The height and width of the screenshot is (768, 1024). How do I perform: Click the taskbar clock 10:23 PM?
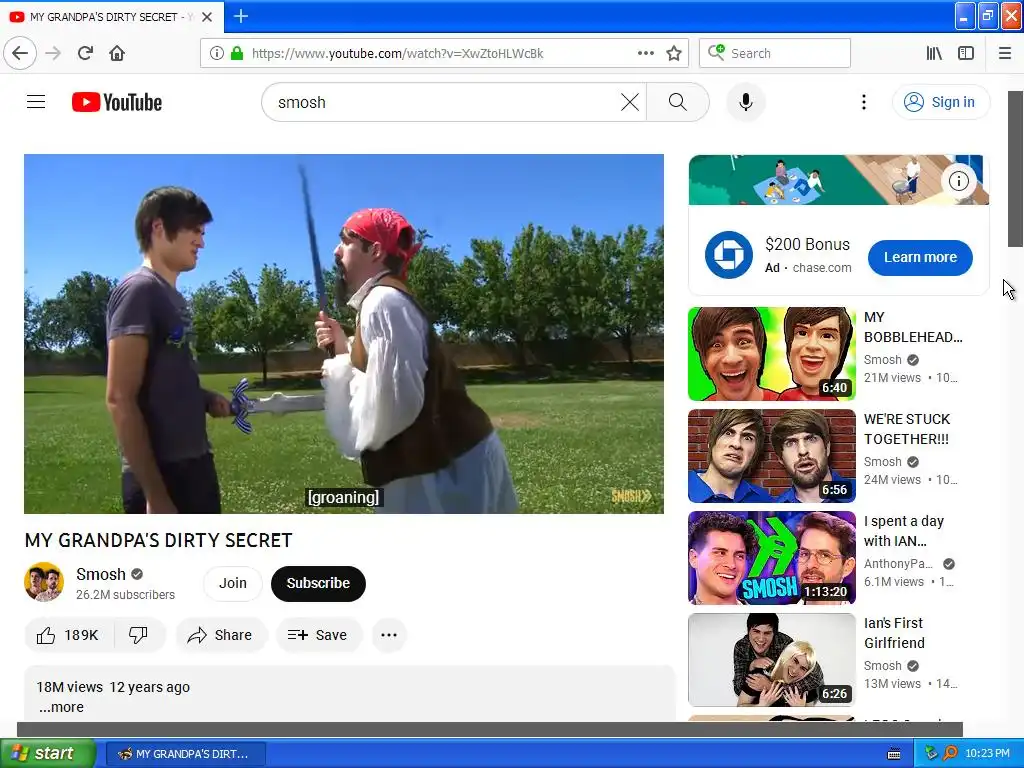(987, 753)
